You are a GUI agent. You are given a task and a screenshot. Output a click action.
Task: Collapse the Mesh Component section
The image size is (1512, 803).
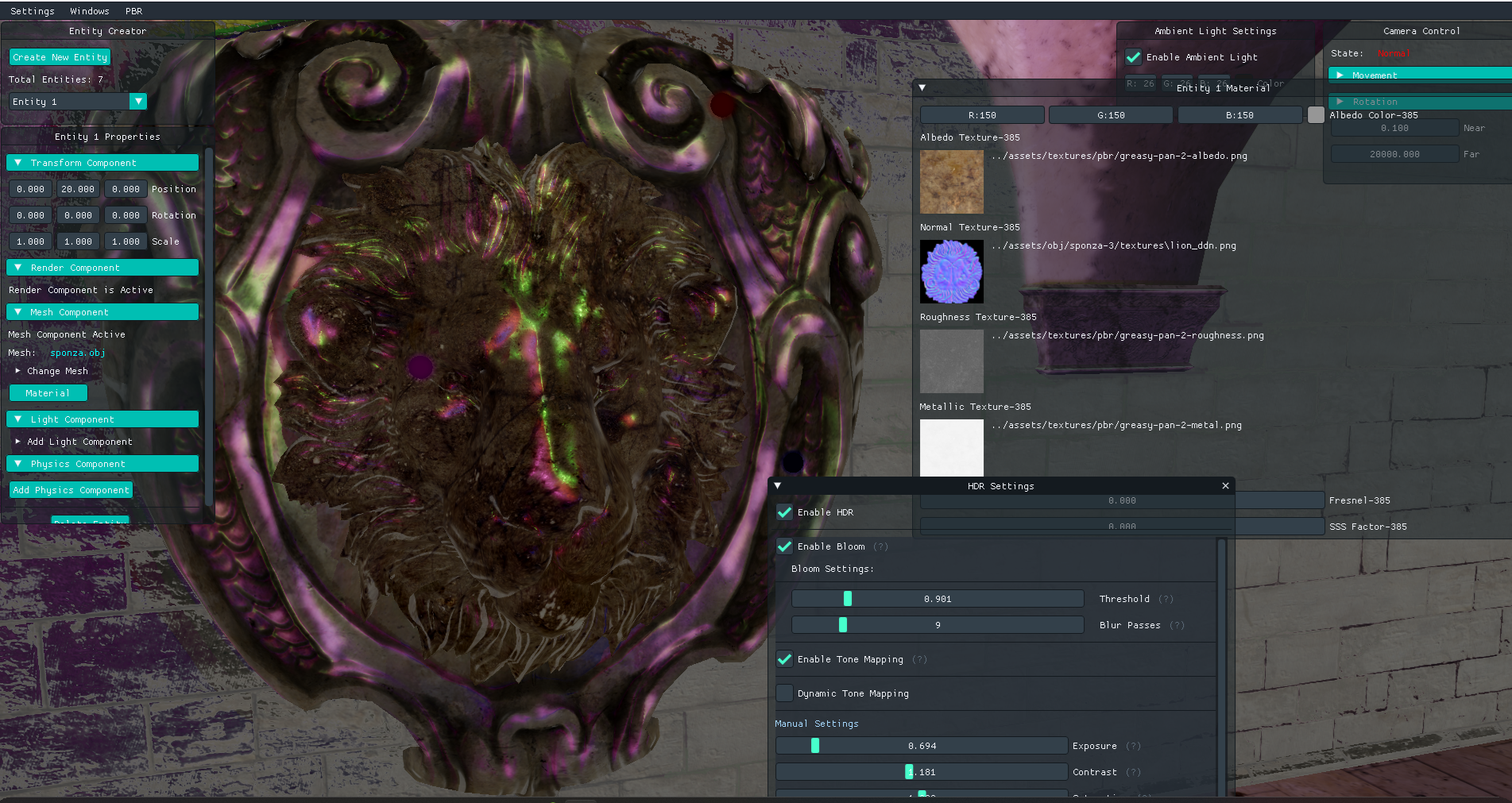point(102,312)
